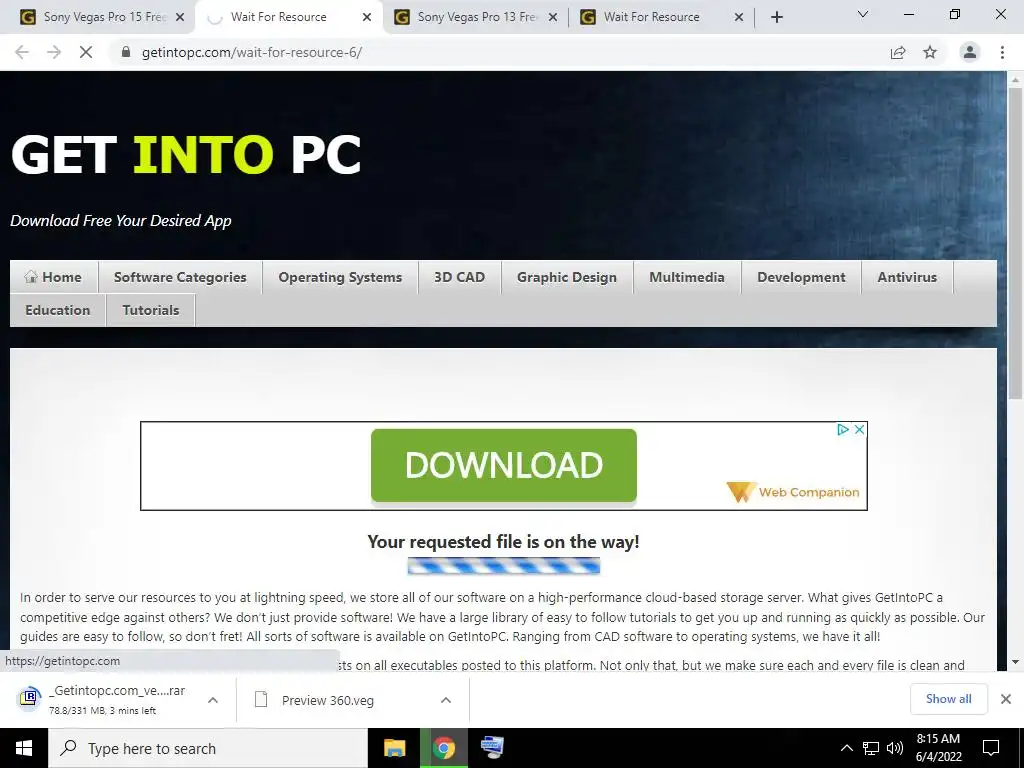The height and width of the screenshot is (768, 1024).
Task: Open a new tab with plus icon
Action: coord(776,17)
